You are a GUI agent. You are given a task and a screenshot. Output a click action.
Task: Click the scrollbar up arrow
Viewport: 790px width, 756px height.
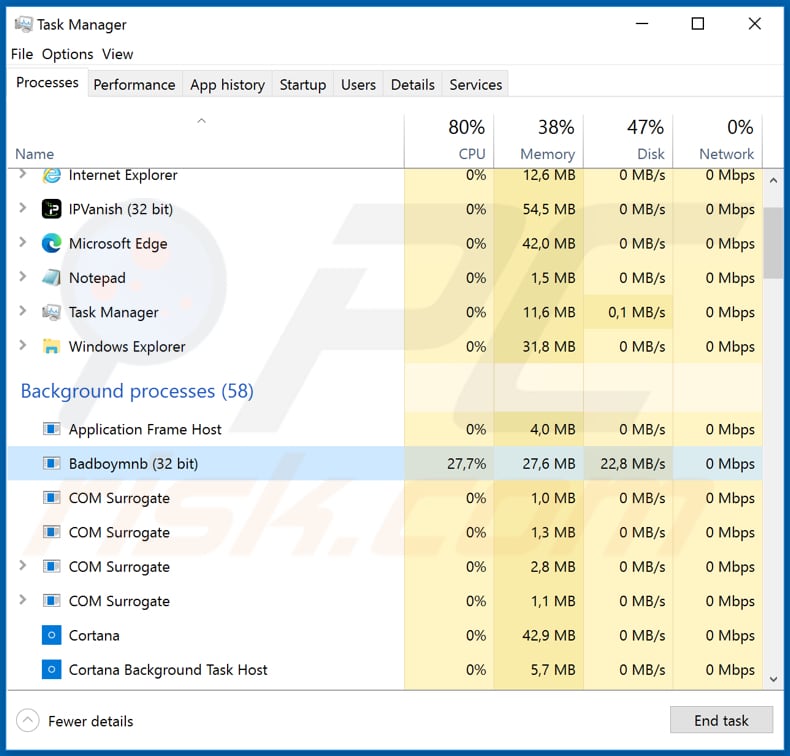coord(773,180)
